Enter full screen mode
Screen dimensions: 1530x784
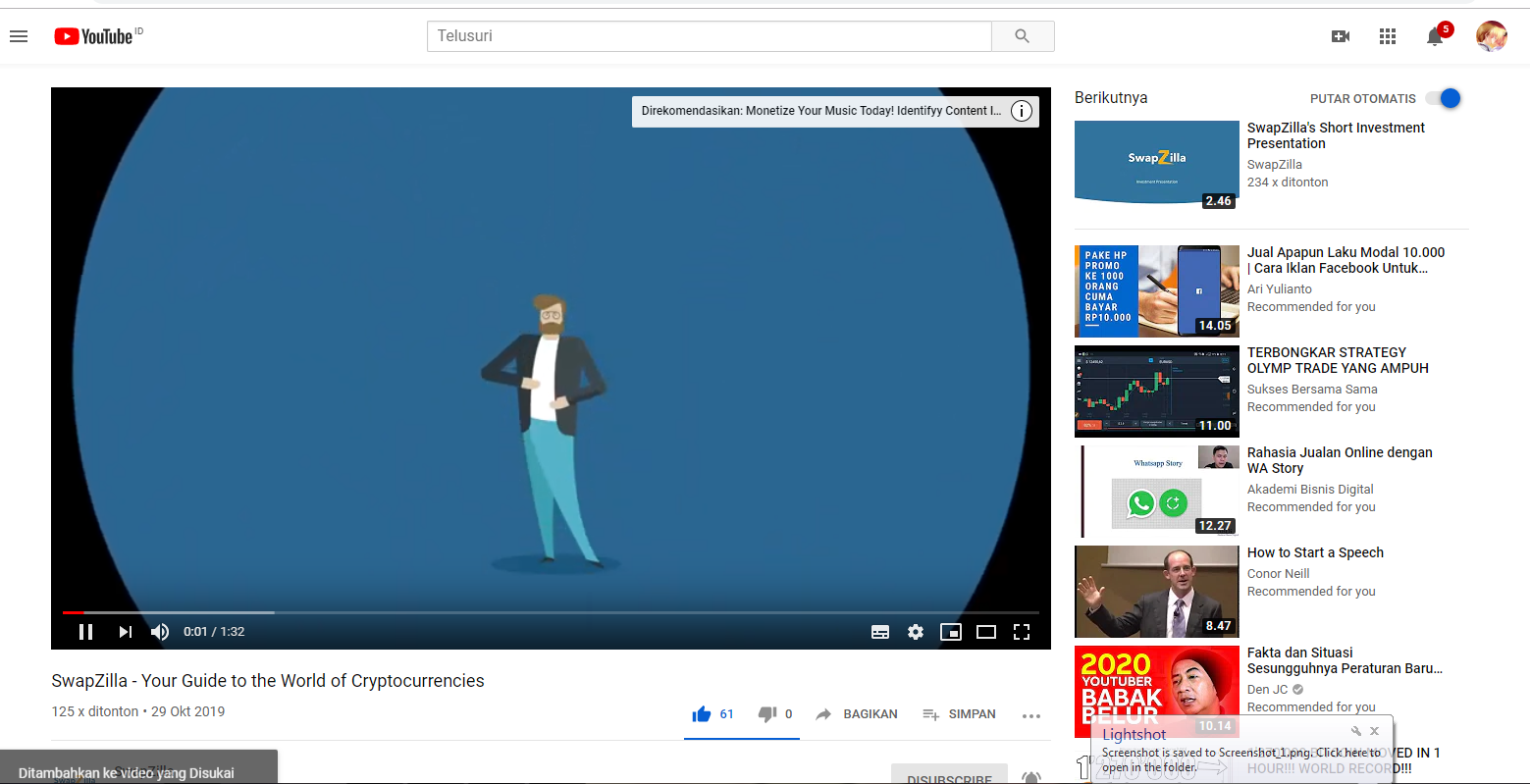coord(1022,632)
